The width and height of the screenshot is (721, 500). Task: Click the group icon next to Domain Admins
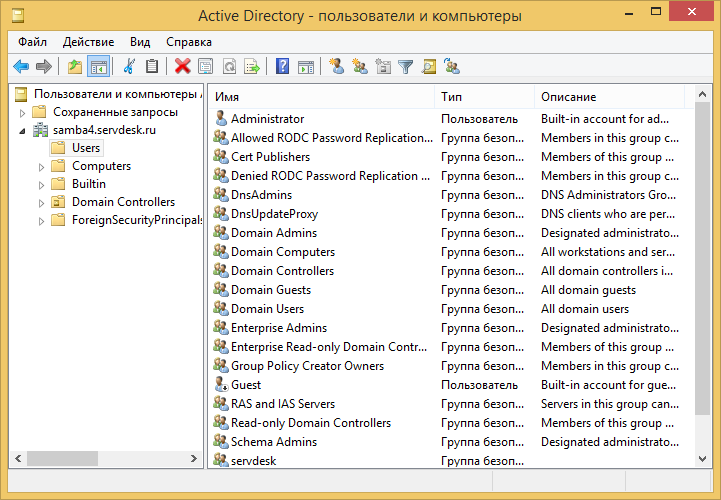click(221, 232)
